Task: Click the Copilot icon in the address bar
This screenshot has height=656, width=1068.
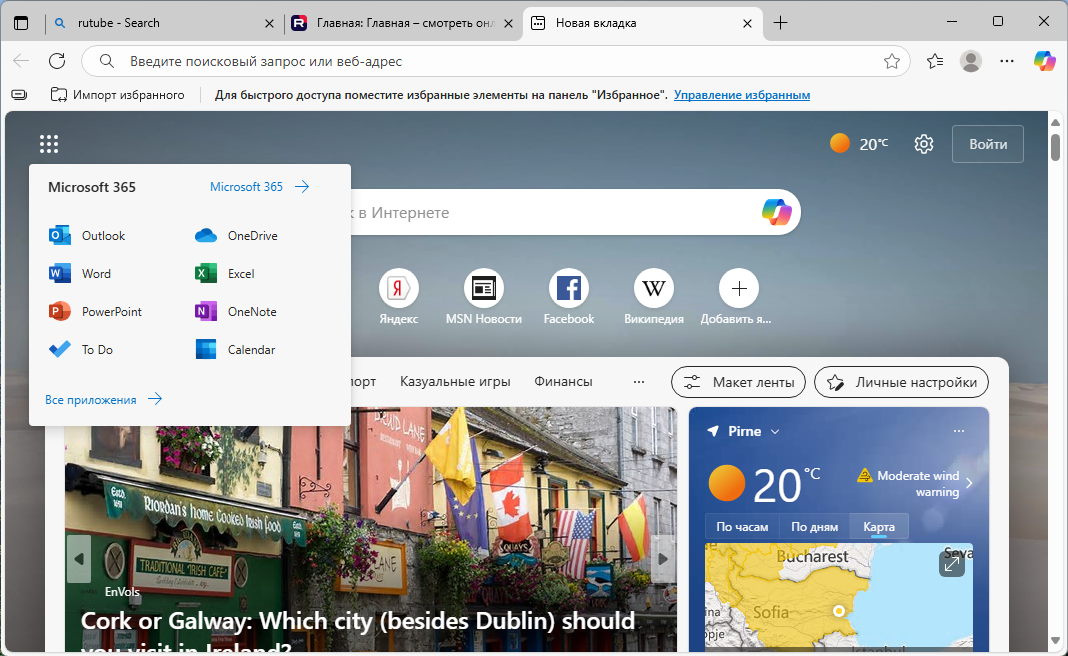Action: pos(1044,61)
